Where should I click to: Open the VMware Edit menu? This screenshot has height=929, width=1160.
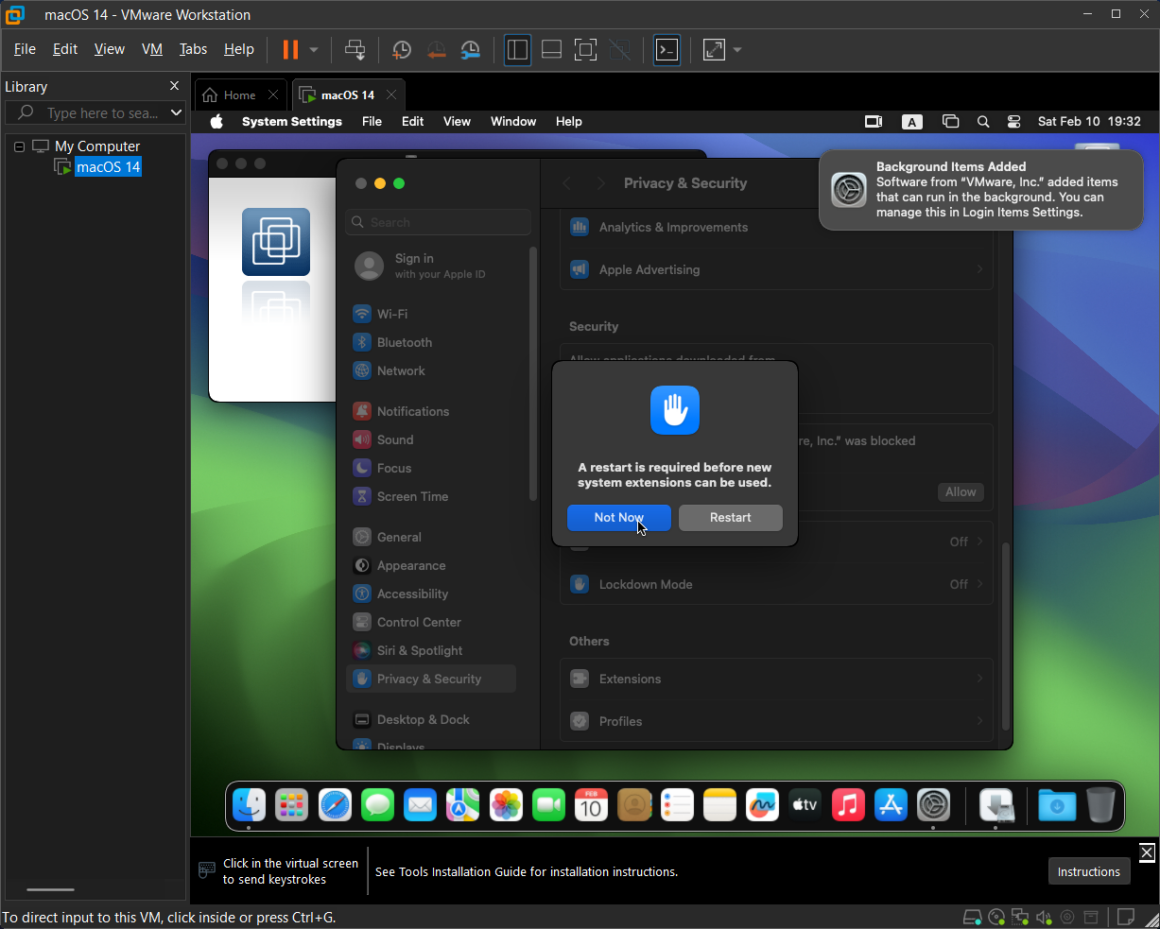tap(65, 49)
